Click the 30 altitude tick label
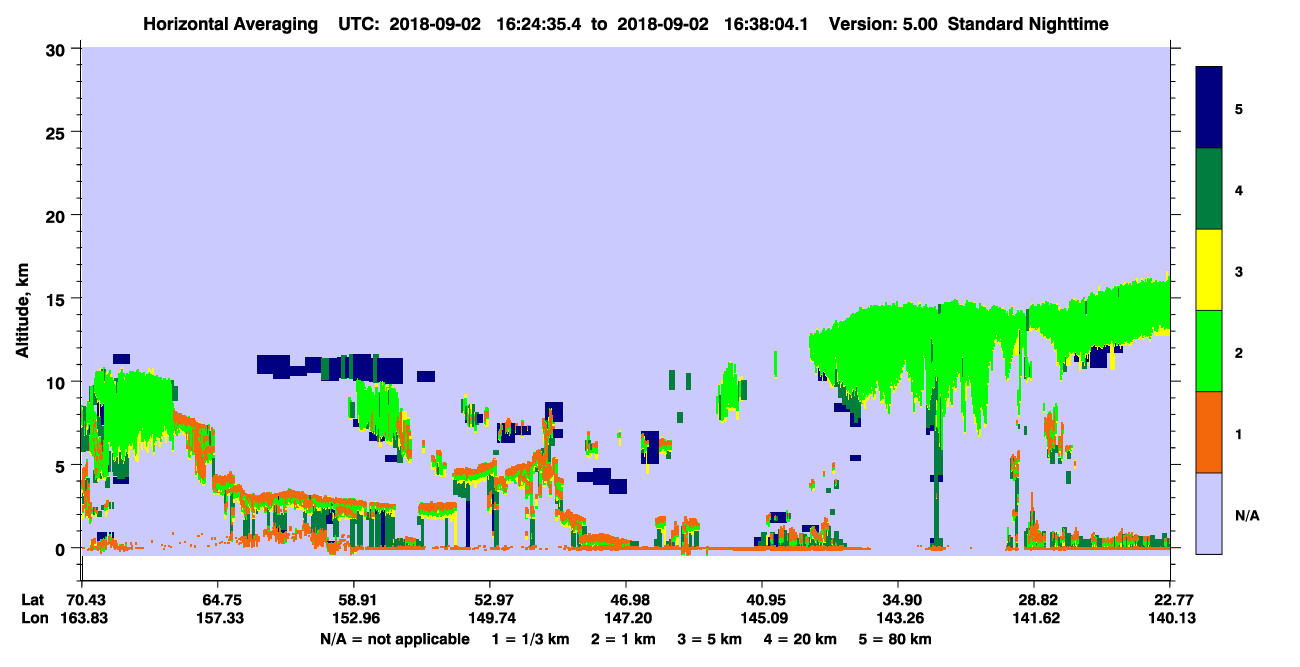The height and width of the screenshot is (667, 1300). pos(60,49)
